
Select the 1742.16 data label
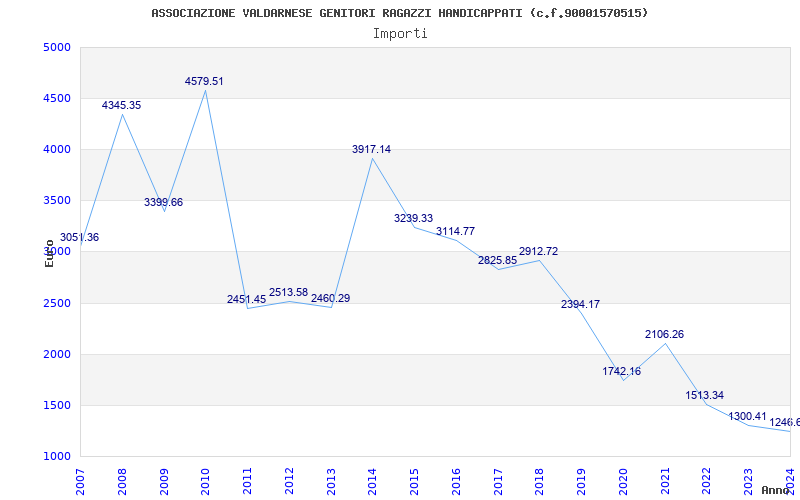[x=621, y=371]
